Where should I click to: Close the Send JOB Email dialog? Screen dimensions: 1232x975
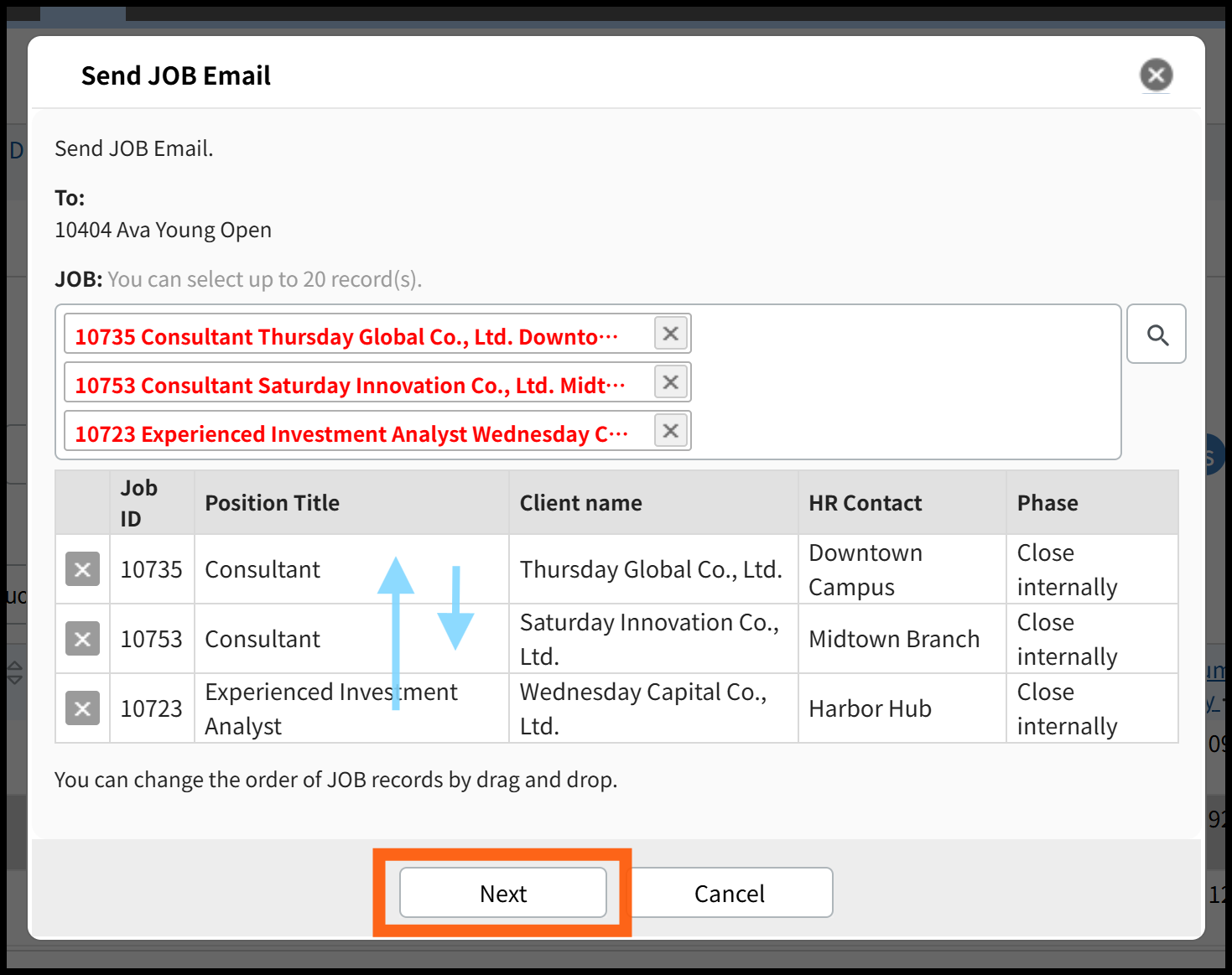pos(1156,75)
